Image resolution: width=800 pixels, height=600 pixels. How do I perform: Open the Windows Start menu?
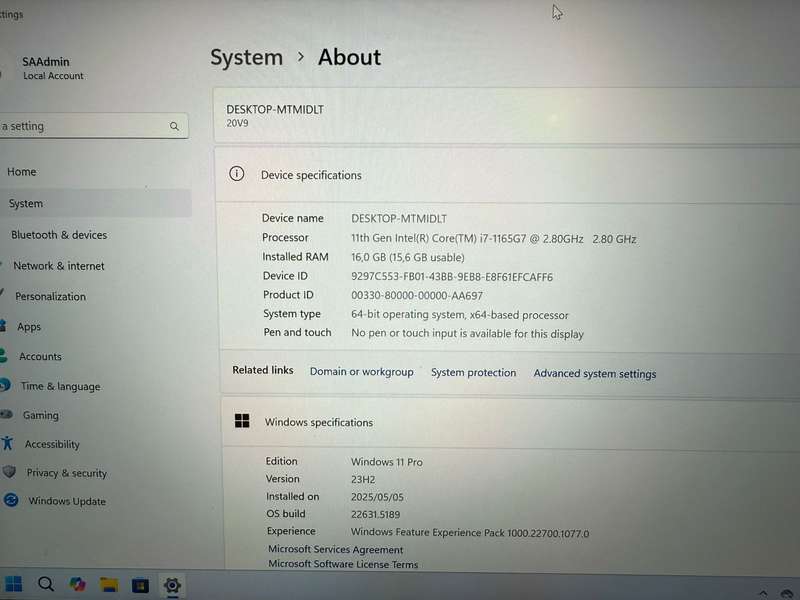13,584
